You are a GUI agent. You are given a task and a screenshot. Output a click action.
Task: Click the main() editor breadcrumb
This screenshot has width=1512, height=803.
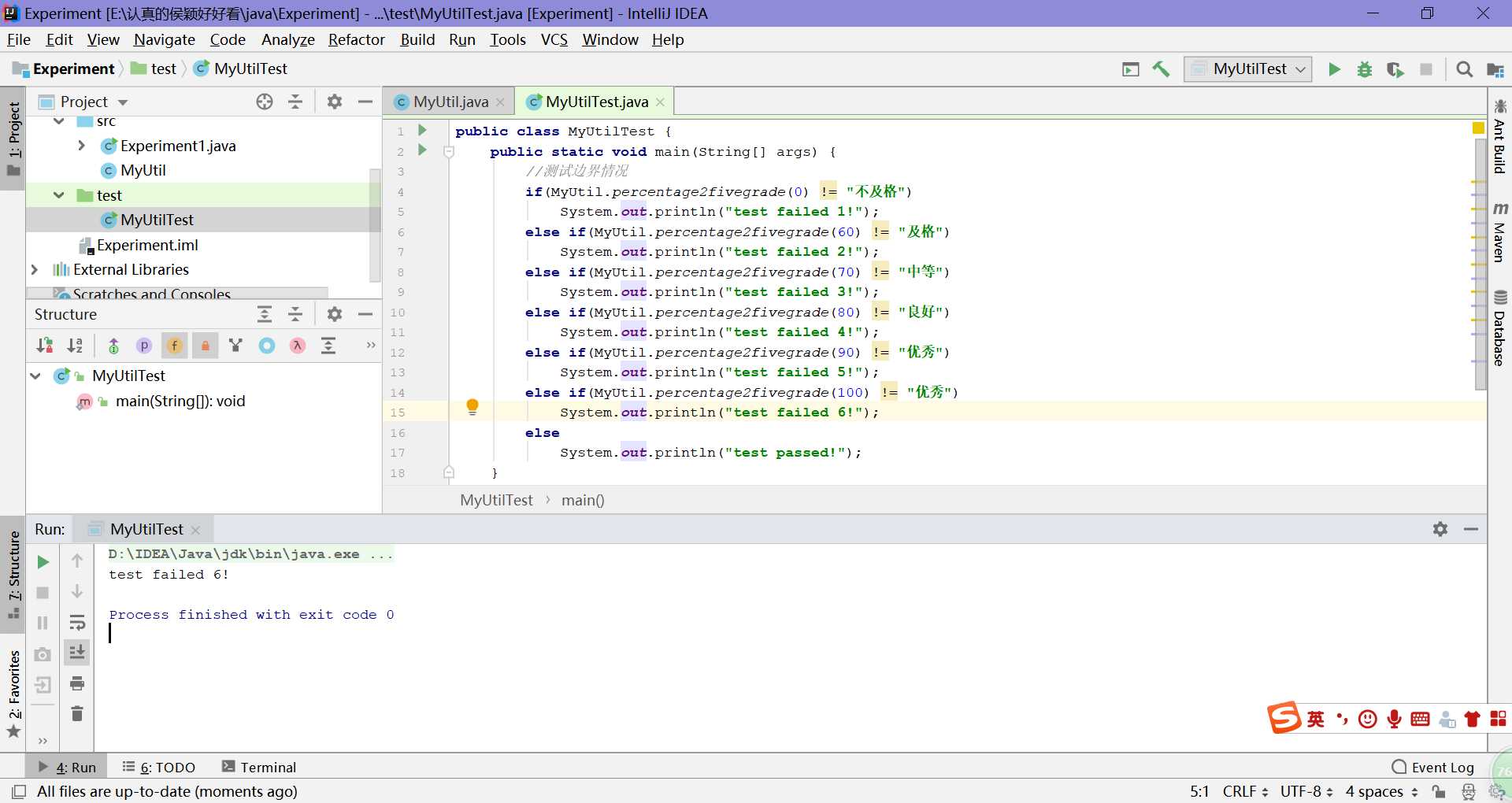tap(583, 500)
